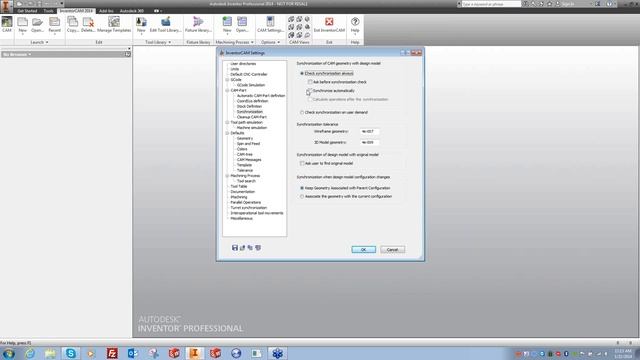Confirm settings with the OK button

363,249
